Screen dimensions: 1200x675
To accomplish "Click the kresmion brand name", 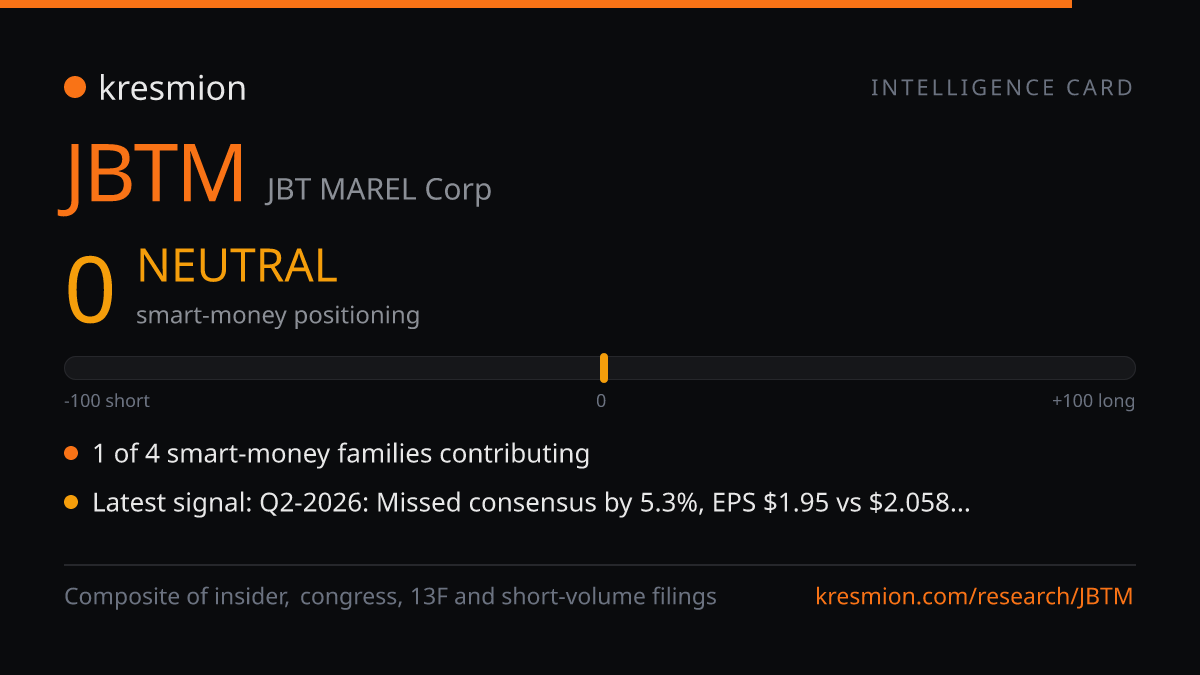I will coord(172,88).
